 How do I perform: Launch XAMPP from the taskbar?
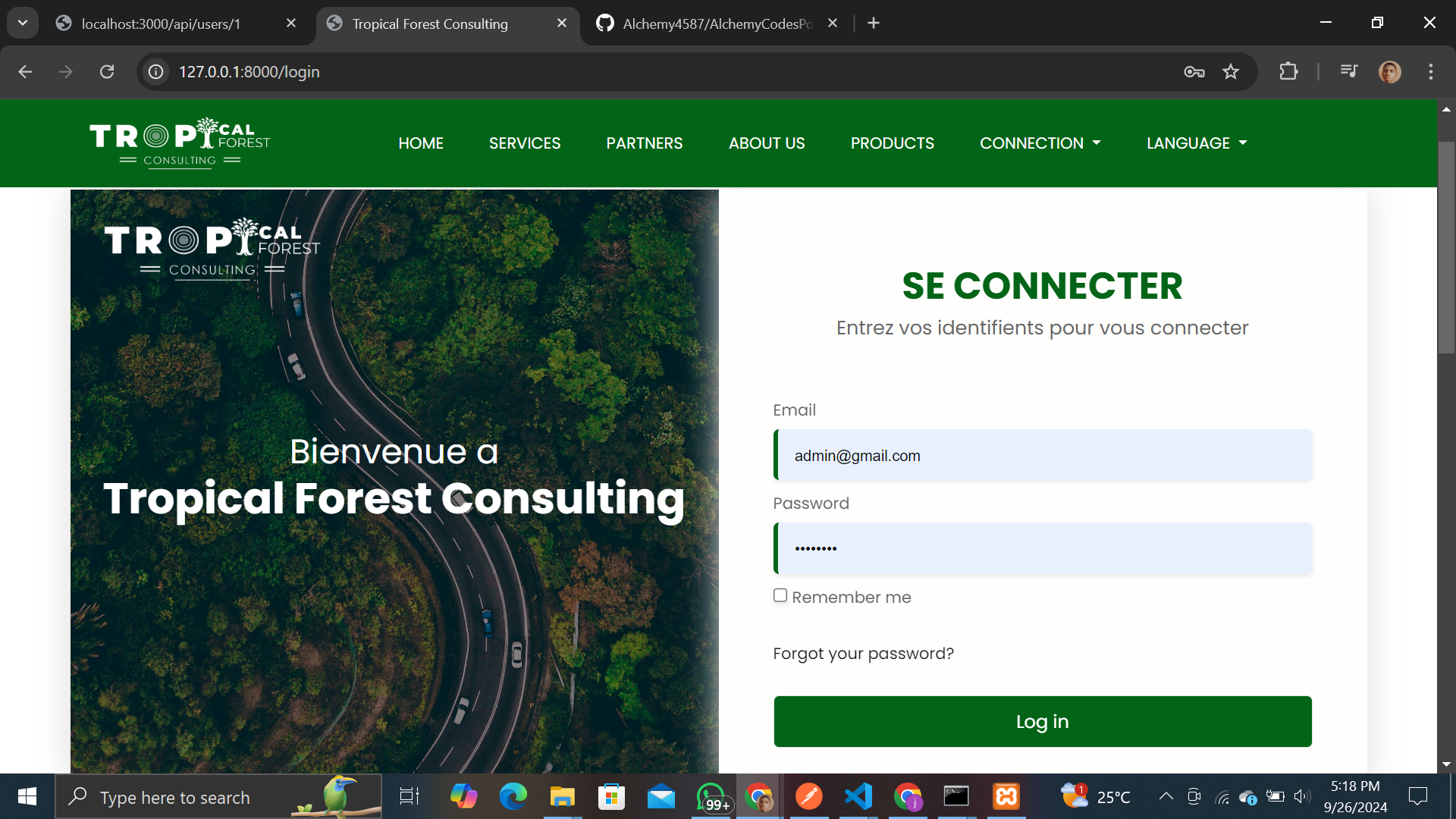click(x=1006, y=797)
